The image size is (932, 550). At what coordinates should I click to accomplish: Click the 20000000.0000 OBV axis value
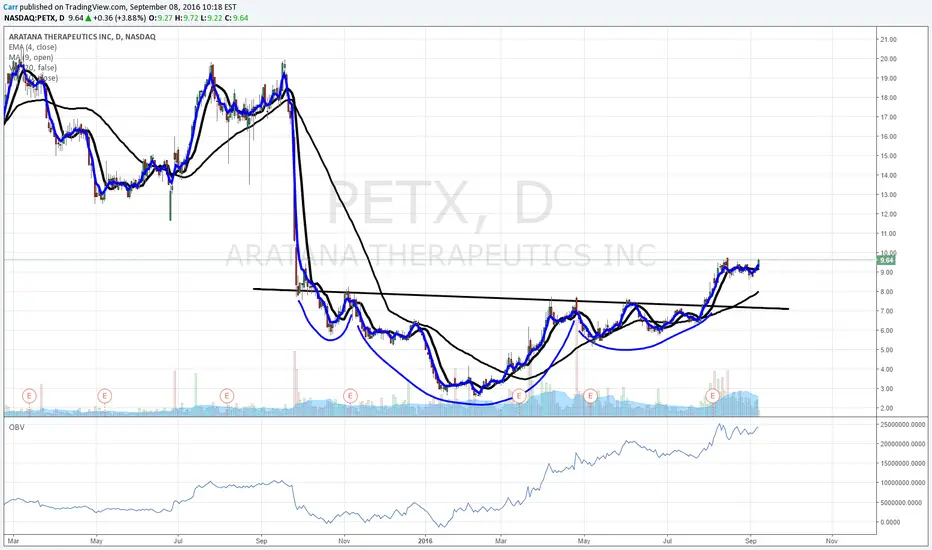(x=902, y=444)
